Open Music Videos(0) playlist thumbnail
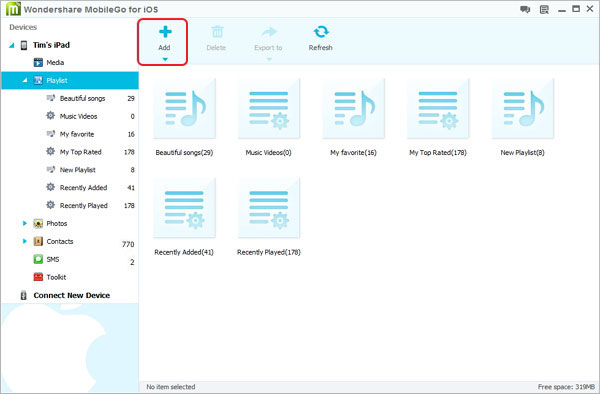 [269, 109]
